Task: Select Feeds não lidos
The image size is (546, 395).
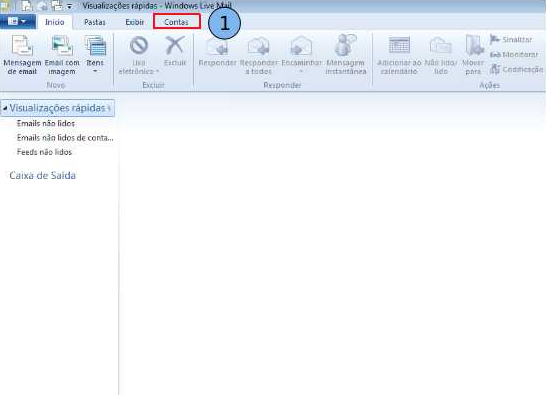Action: [x=44, y=152]
